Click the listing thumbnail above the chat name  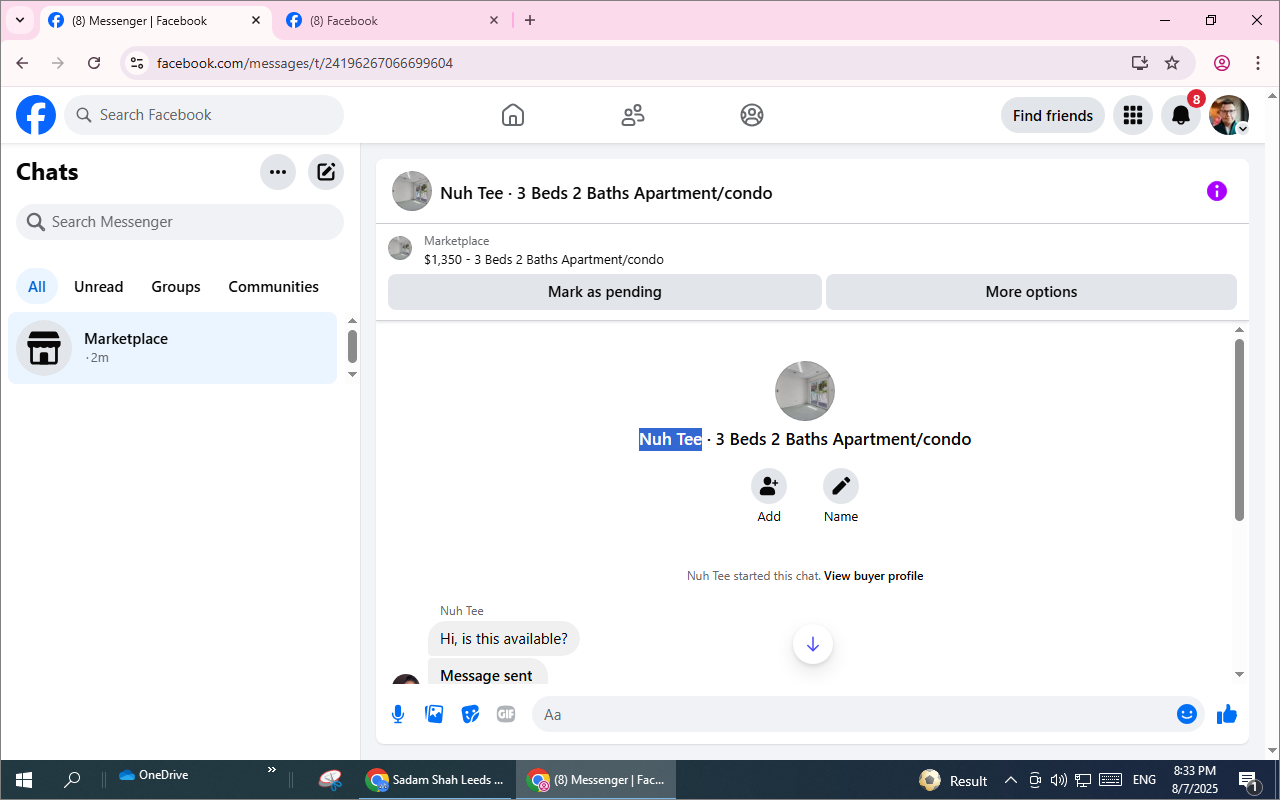(805, 391)
